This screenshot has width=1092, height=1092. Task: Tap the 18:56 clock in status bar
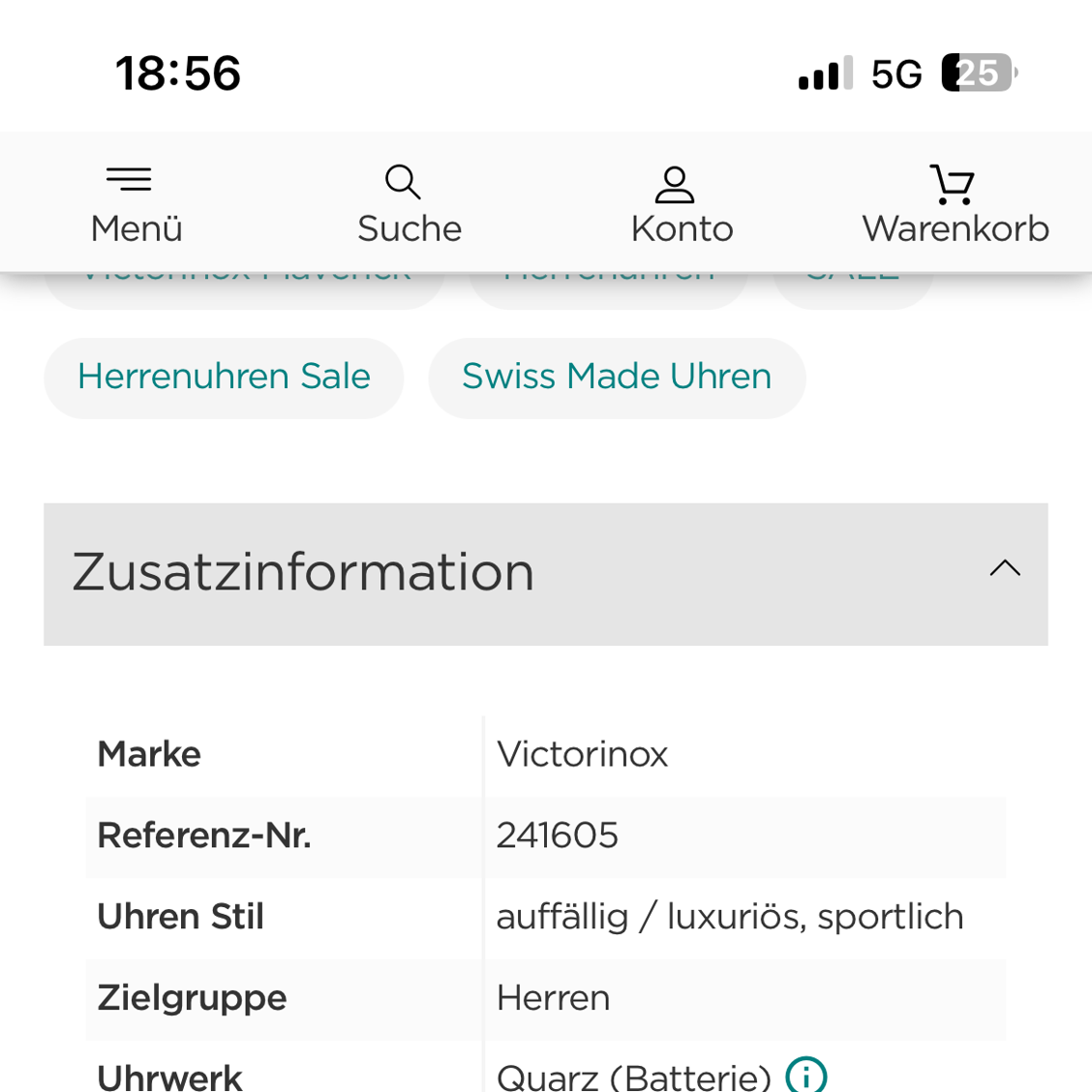pos(178,74)
